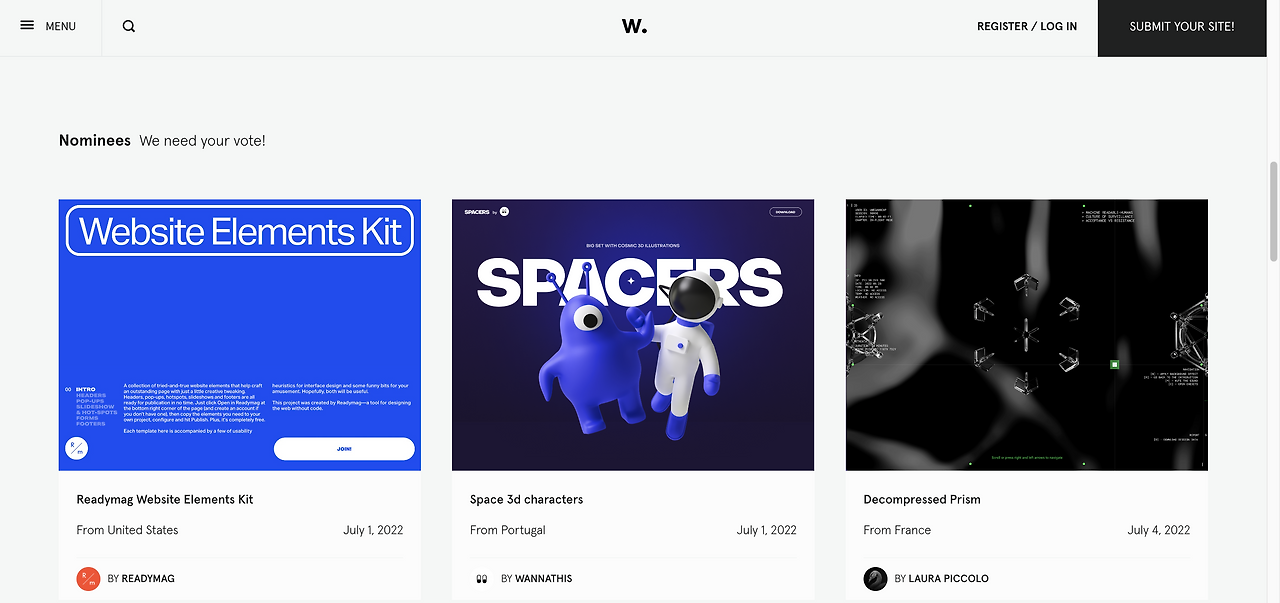Click the Nominees section heading
The image size is (1280, 603).
click(95, 141)
